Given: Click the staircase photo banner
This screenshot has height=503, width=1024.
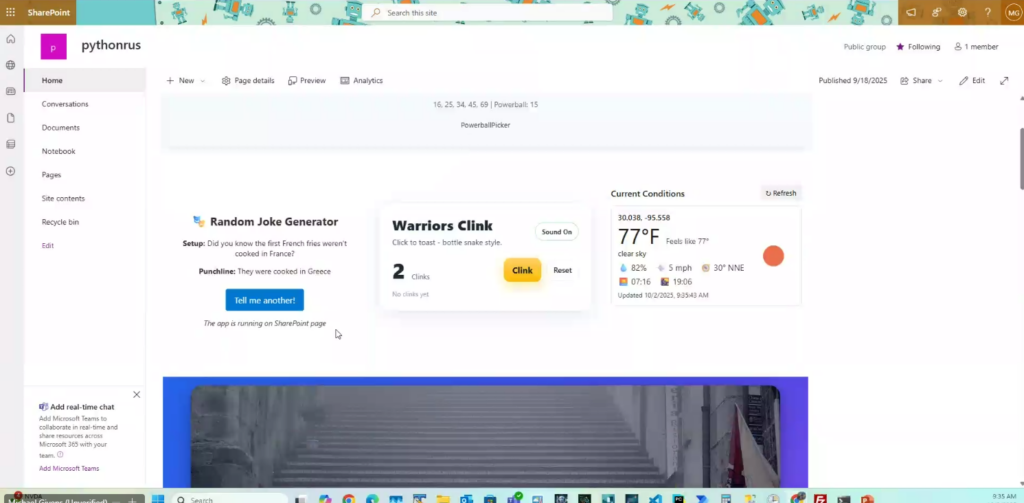Looking at the screenshot, I should click(x=485, y=436).
